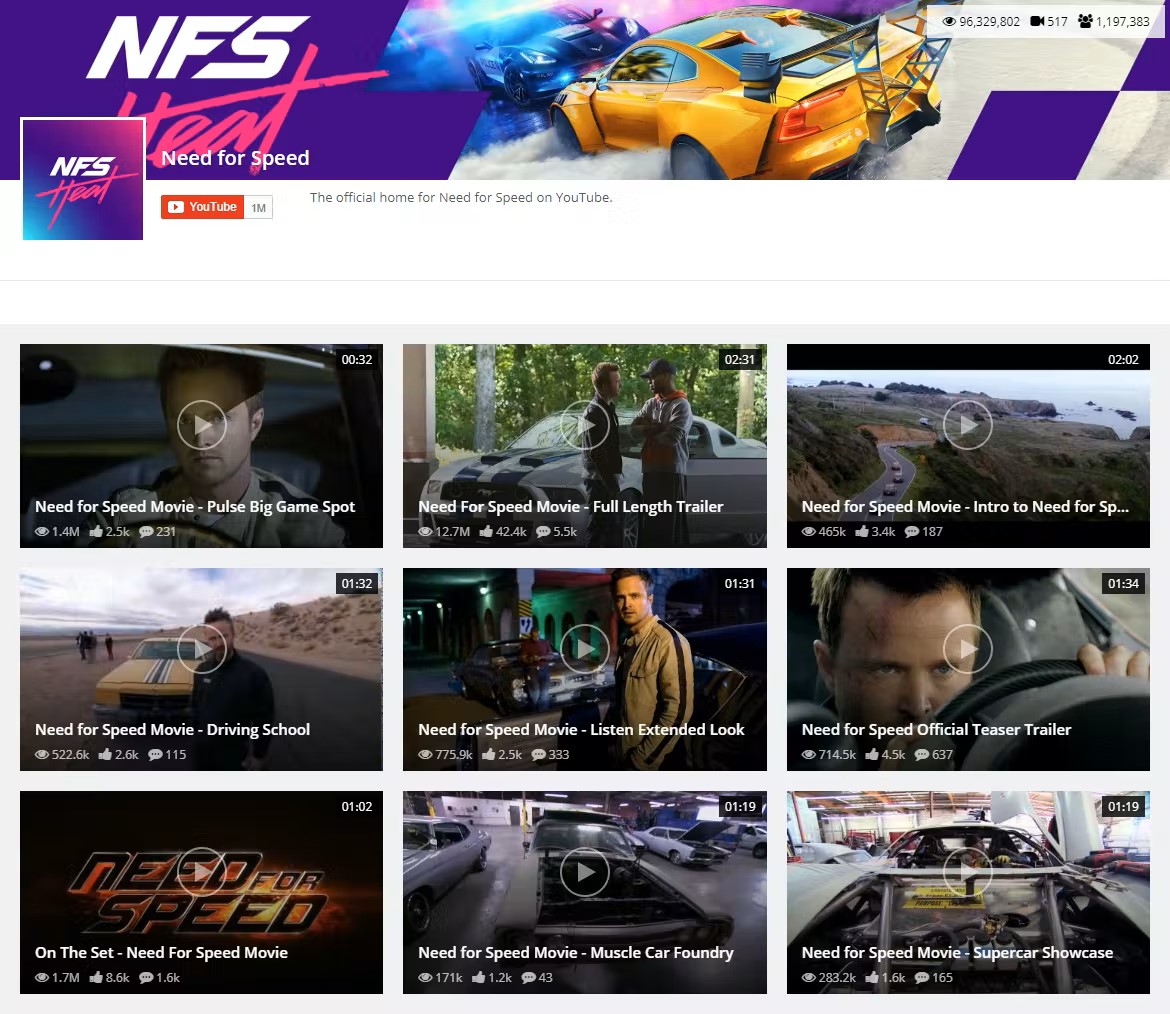
Task: Click the eye icon for total channel views
Action: 949,22
